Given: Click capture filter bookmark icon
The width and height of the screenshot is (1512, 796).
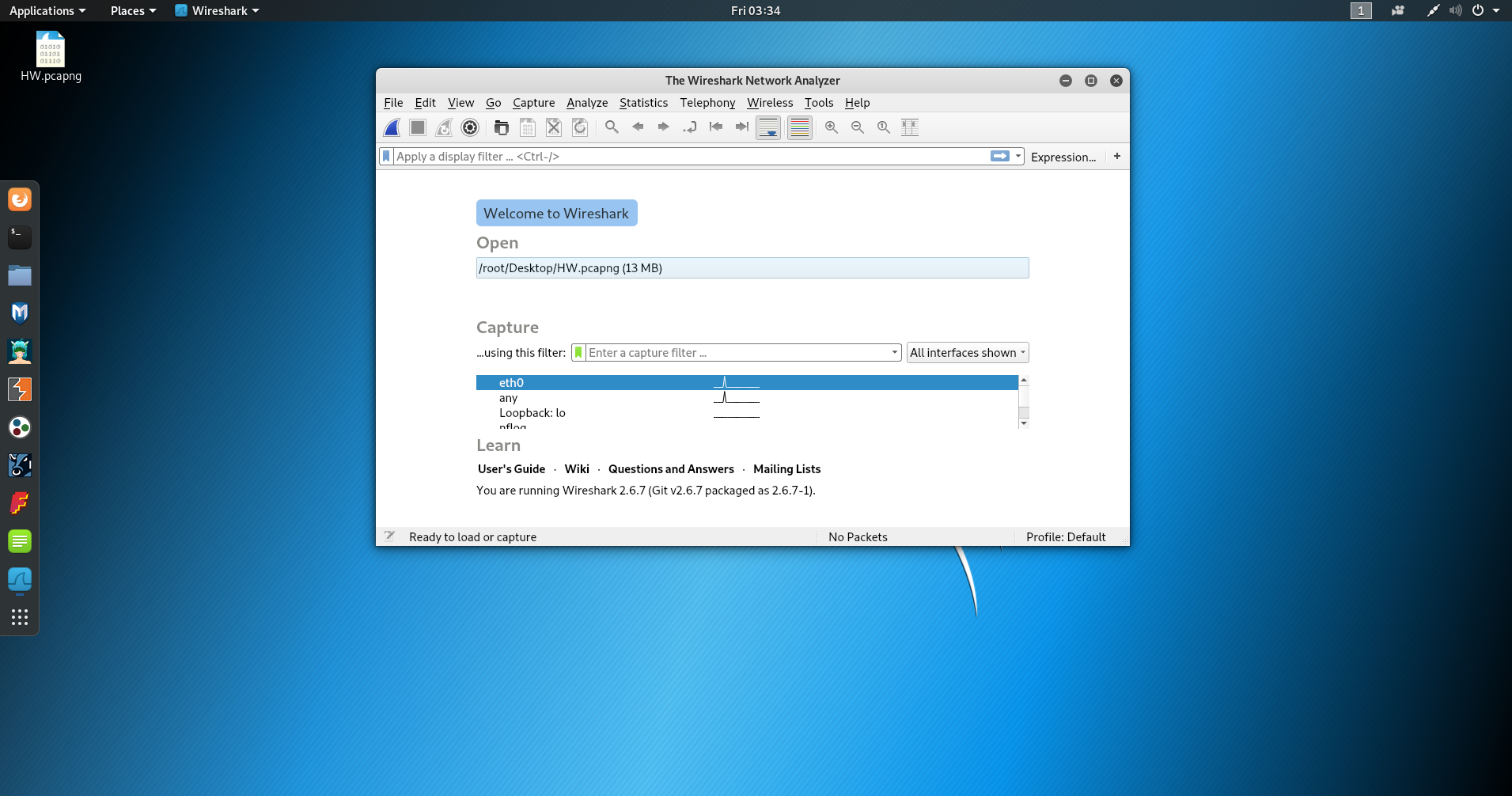Looking at the screenshot, I should pyautogui.click(x=578, y=353).
